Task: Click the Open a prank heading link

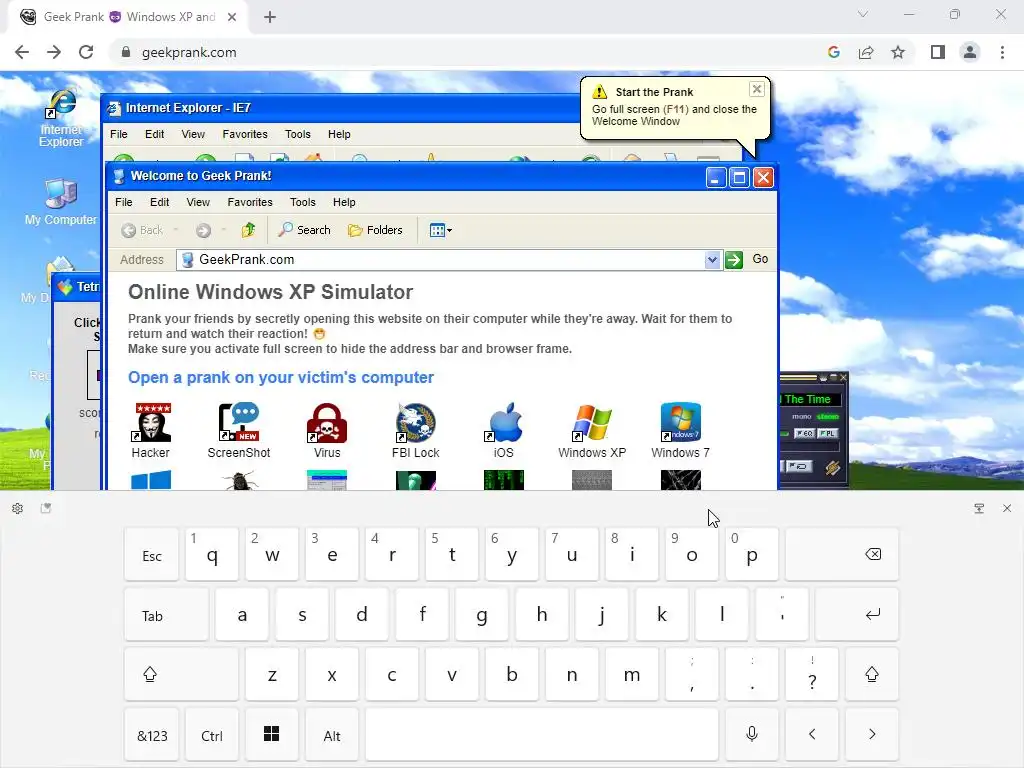Action: point(281,377)
